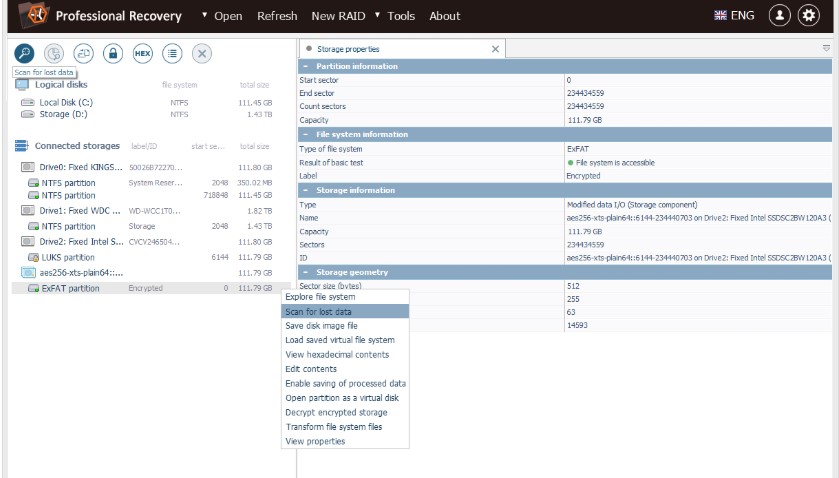Image resolution: width=839 pixels, height=478 pixels.
Task: Click the padlock decrypt storage icon
Action: pos(113,53)
